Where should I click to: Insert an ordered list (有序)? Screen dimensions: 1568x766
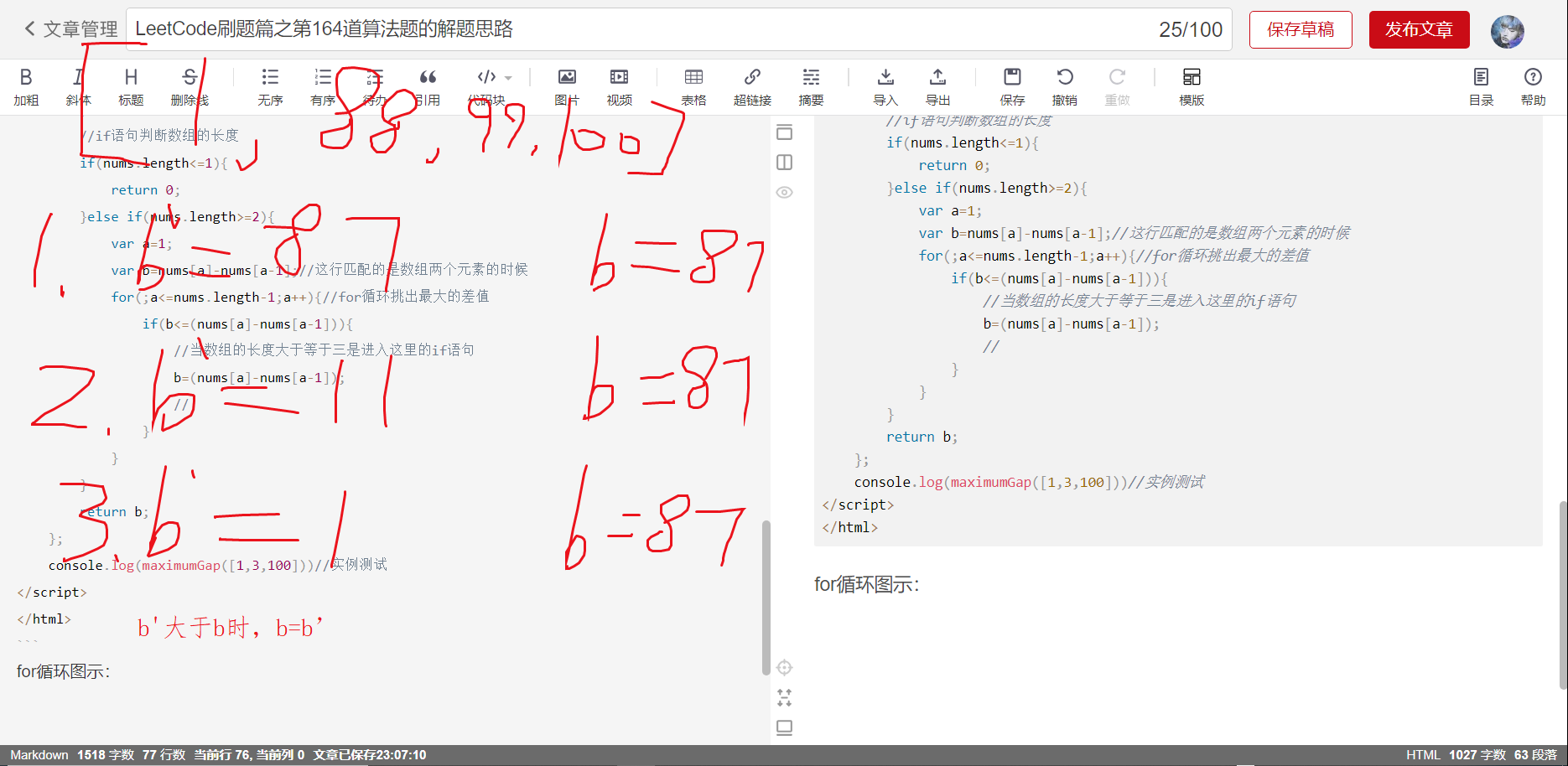coord(323,87)
